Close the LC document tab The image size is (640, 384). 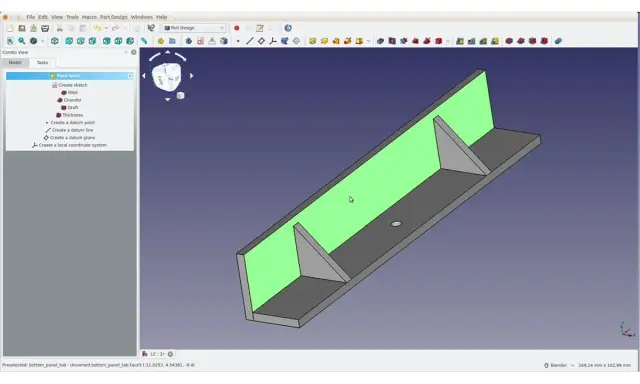click(171, 354)
